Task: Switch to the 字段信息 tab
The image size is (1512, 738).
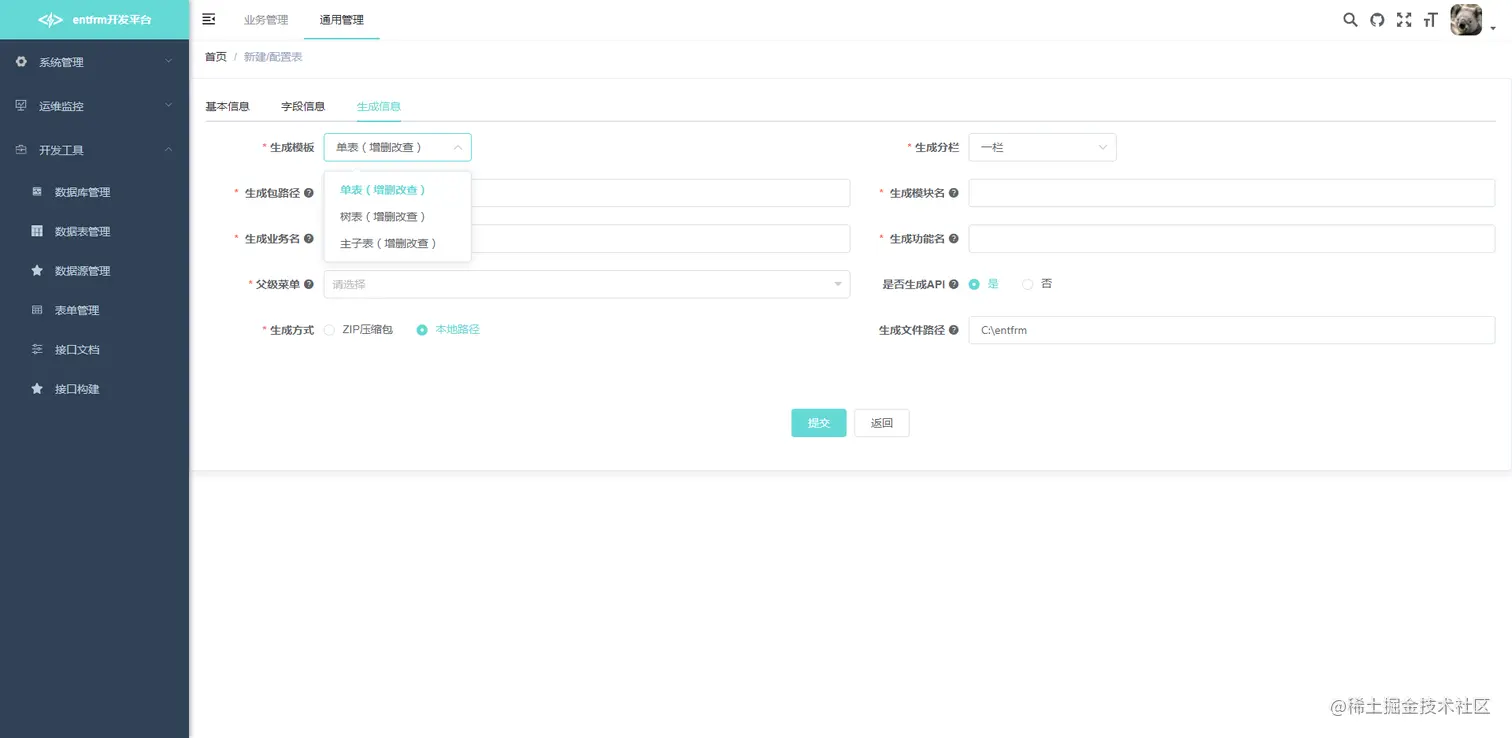Action: 303,106
